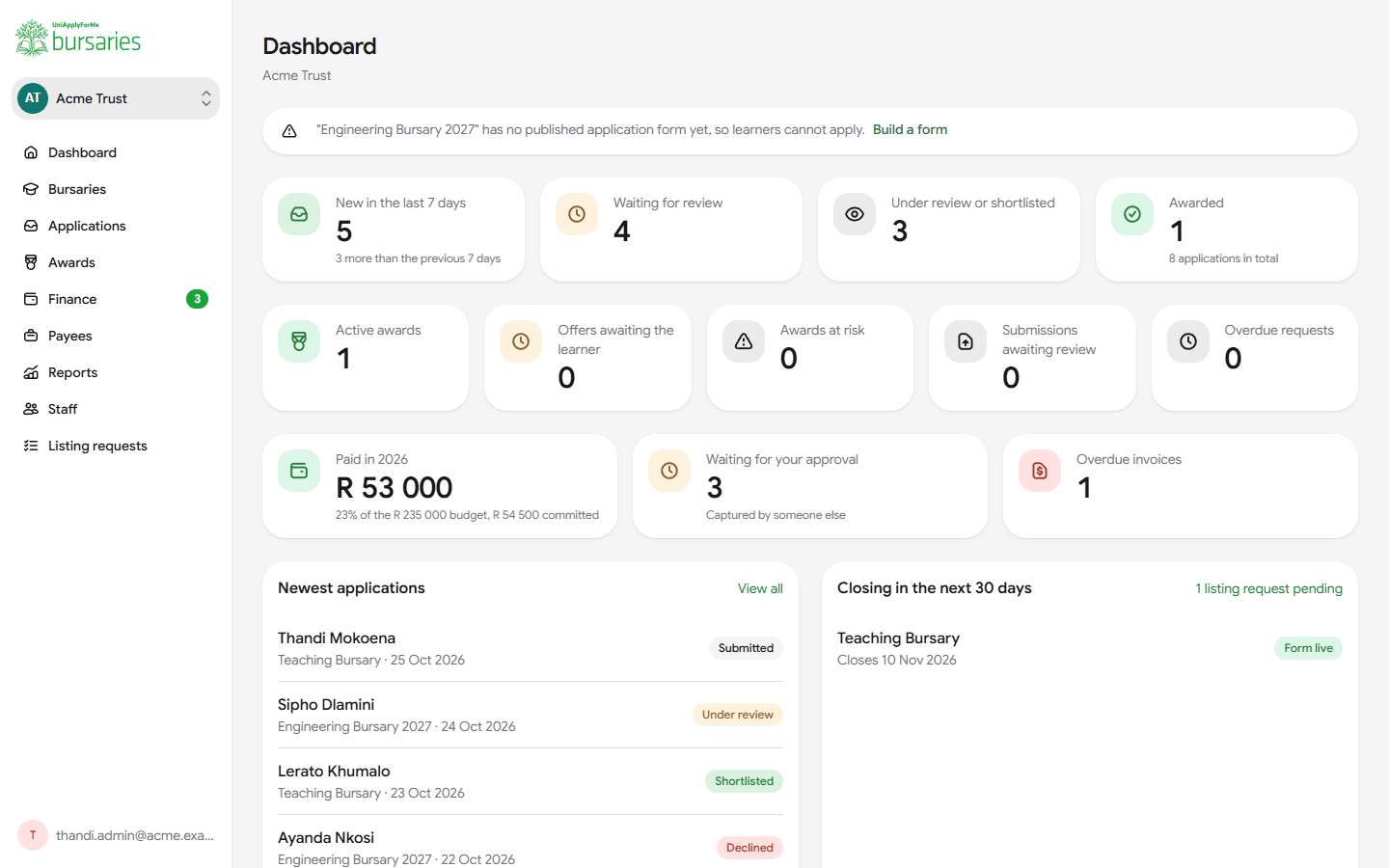Click the 'Form live' status badge
Screen dimensions: 1389x868
coord(1308,648)
